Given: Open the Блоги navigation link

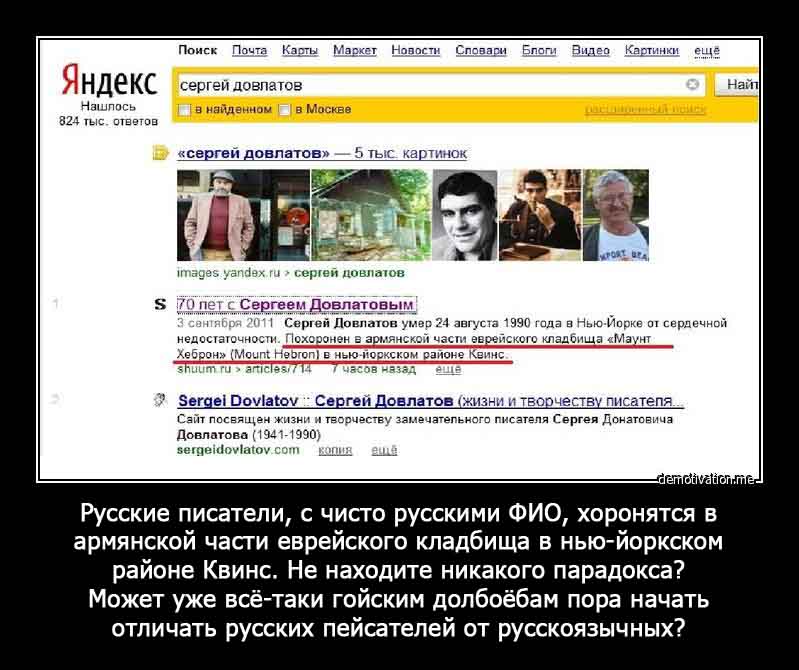Looking at the screenshot, I should (539, 50).
